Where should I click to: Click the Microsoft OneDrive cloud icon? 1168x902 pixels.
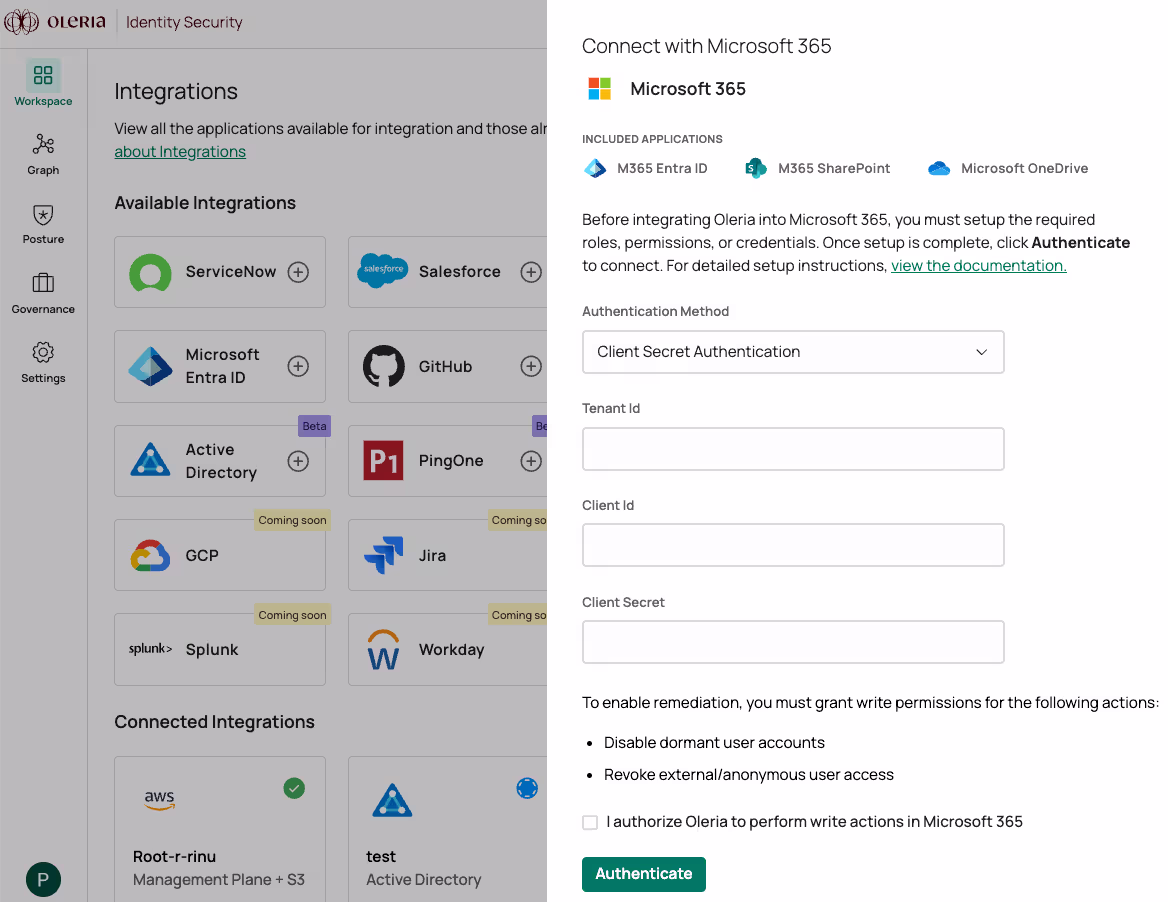(939, 168)
